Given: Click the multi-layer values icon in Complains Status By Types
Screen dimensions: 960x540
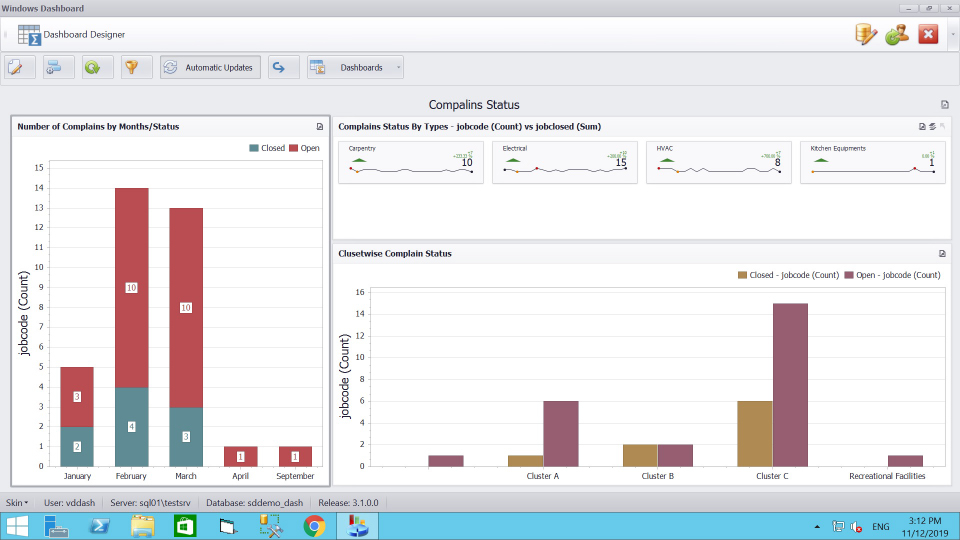Looking at the screenshot, I should pos(932,127).
